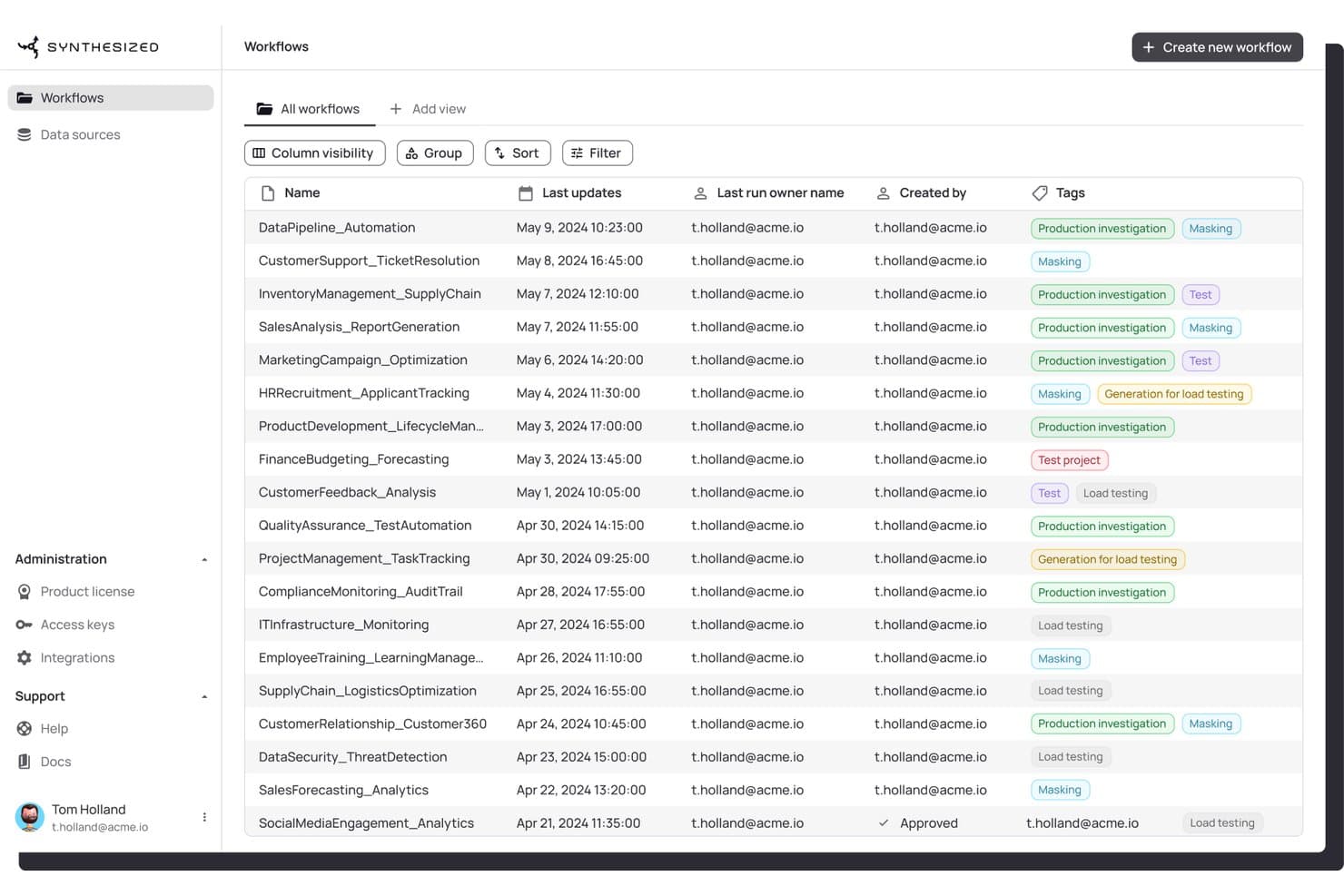
Task: Open the Tom Holland user options menu
Action: [x=204, y=817]
